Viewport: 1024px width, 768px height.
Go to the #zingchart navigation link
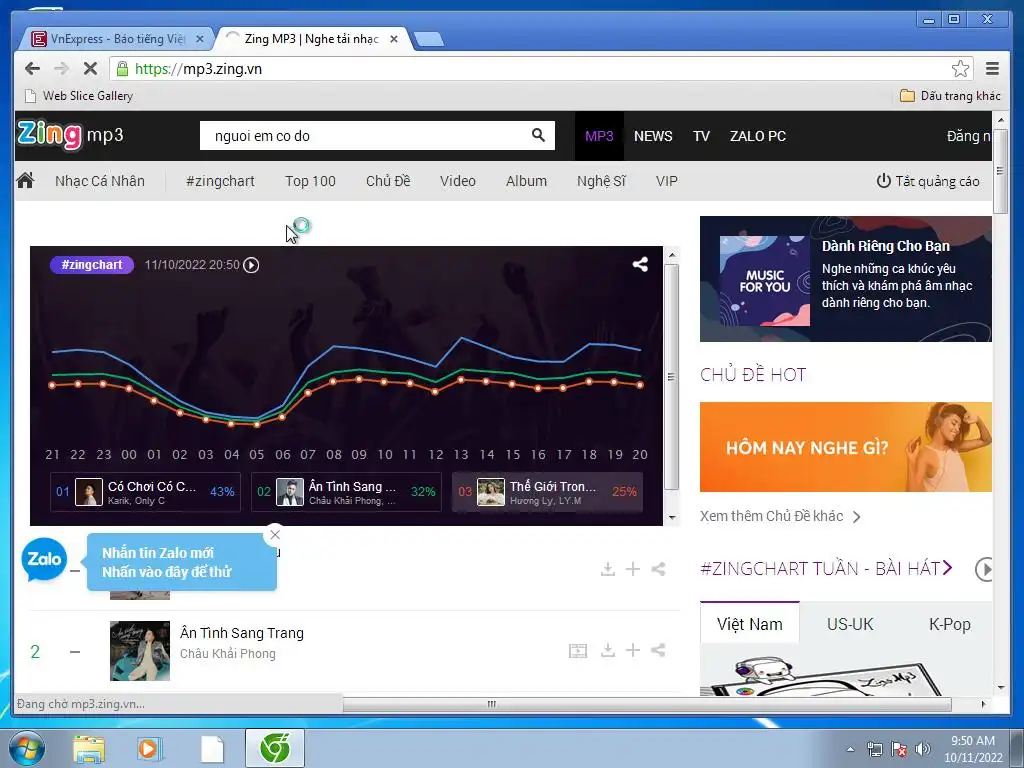pos(220,181)
